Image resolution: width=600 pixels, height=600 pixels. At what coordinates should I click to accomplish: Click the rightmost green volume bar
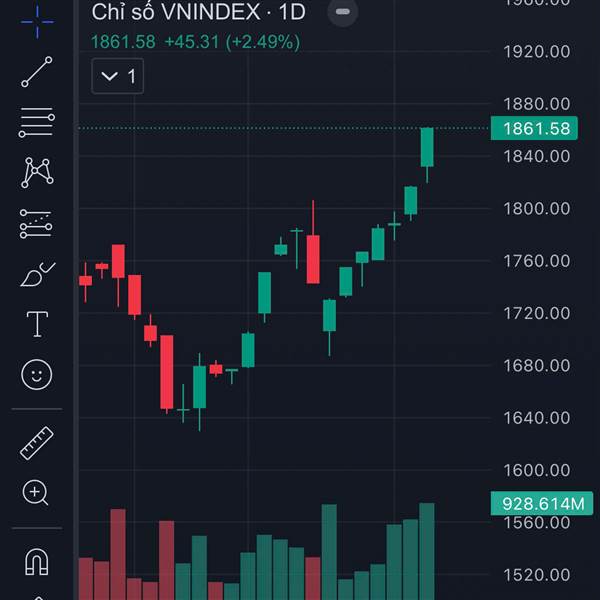click(x=427, y=550)
